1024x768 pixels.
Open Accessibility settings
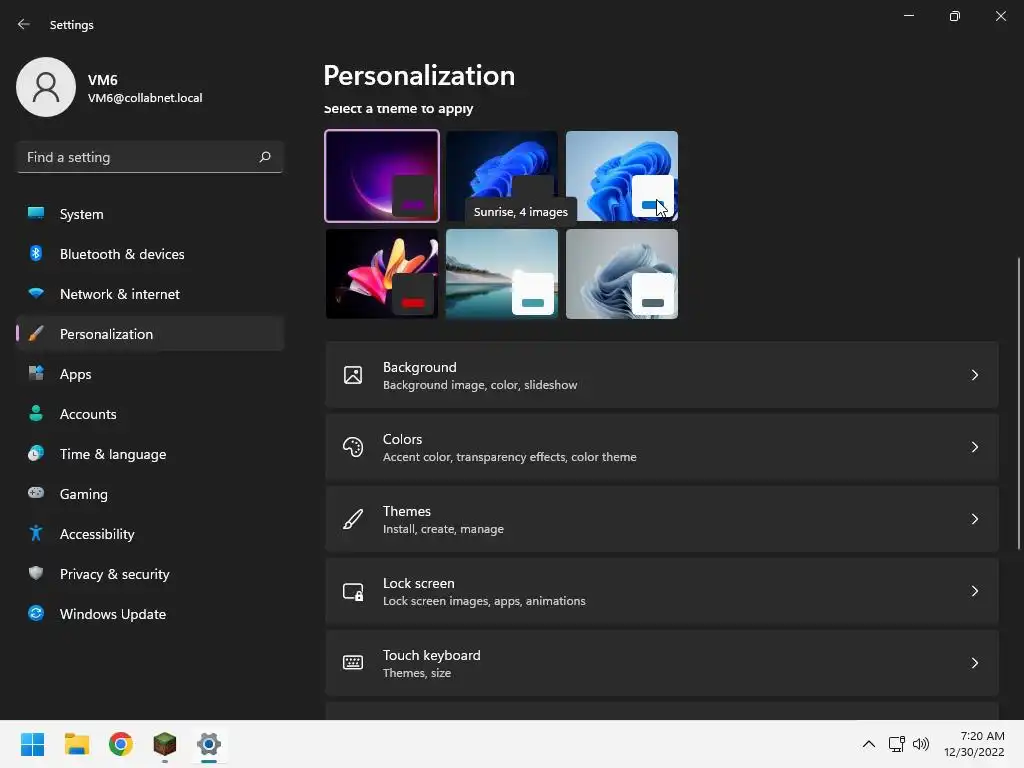tap(150, 534)
